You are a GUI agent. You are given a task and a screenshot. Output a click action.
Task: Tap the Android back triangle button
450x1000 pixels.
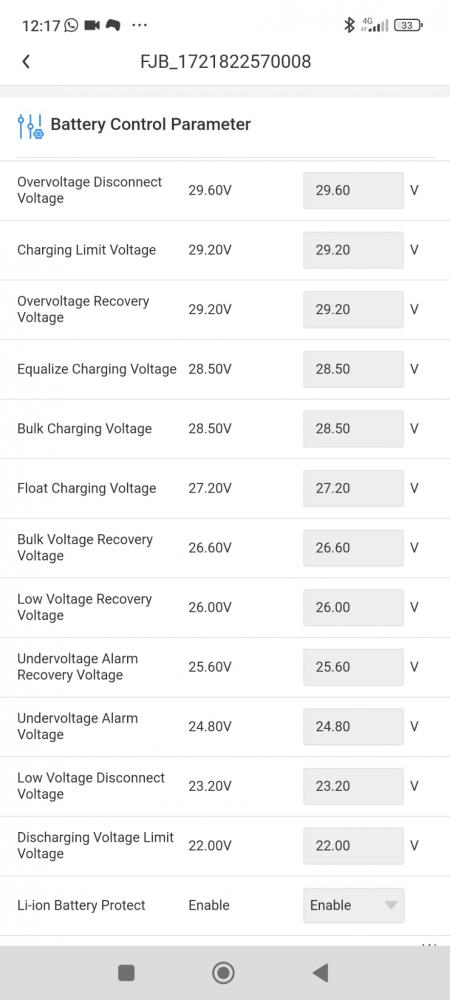(320, 973)
